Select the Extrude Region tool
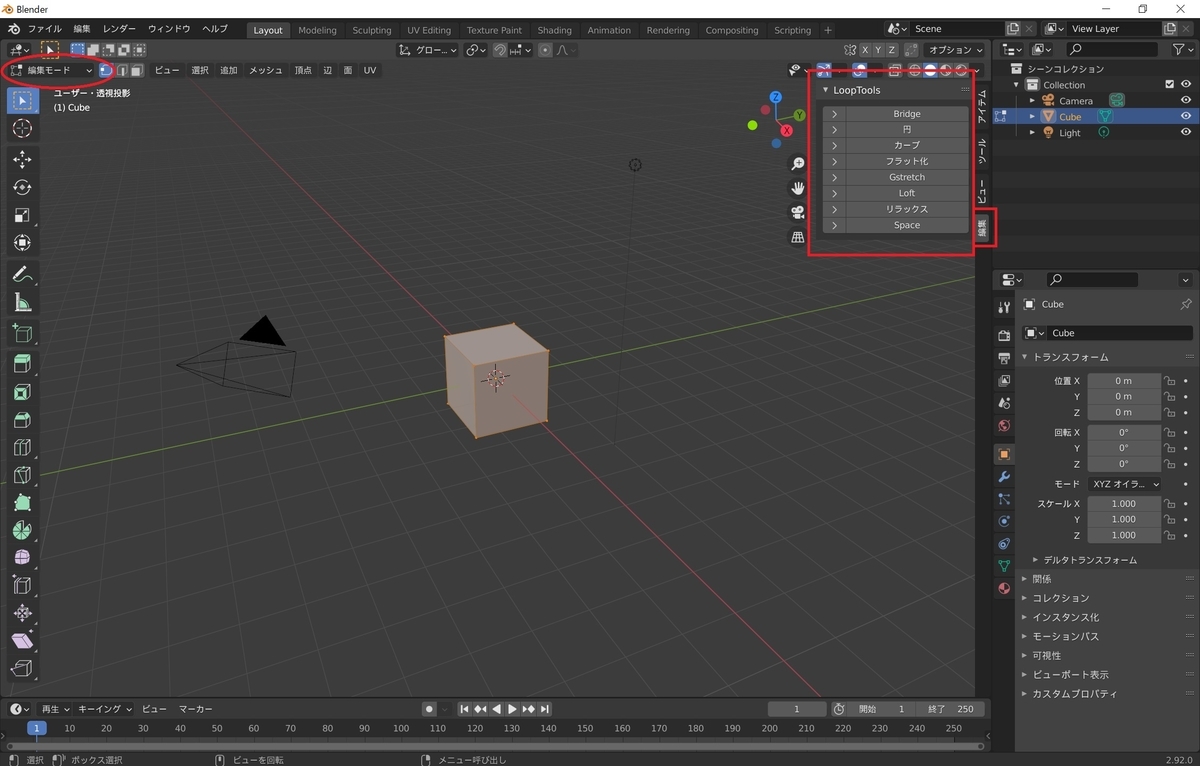 pos(22,364)
